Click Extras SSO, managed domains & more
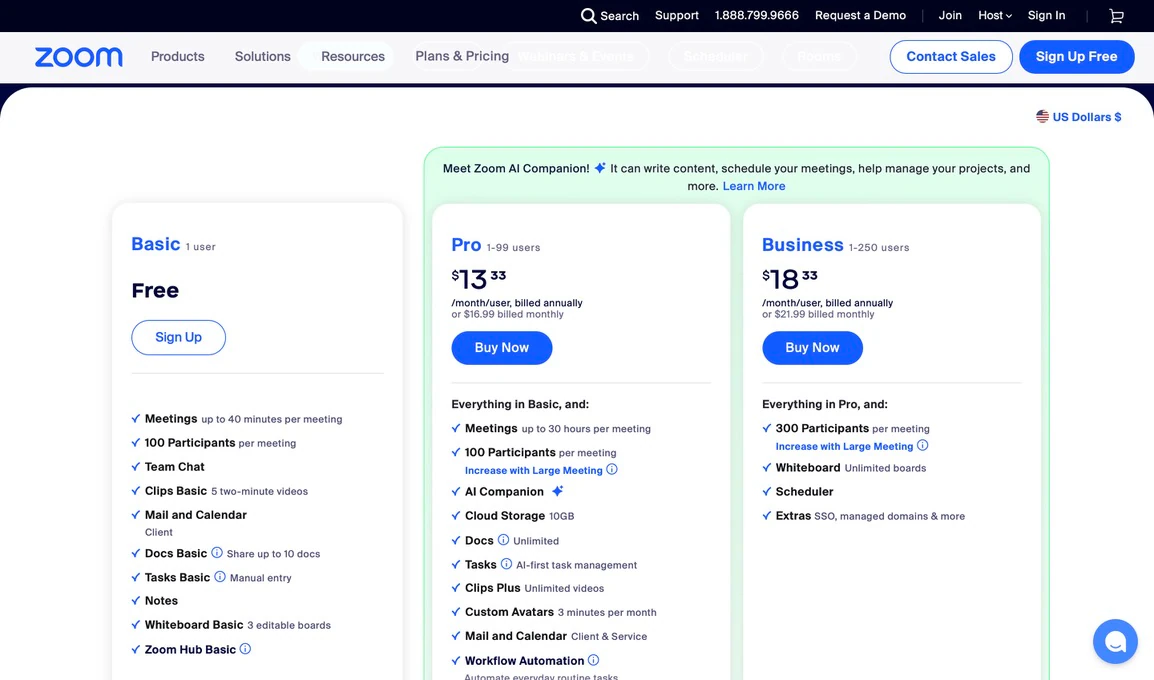 coord(870,516)
